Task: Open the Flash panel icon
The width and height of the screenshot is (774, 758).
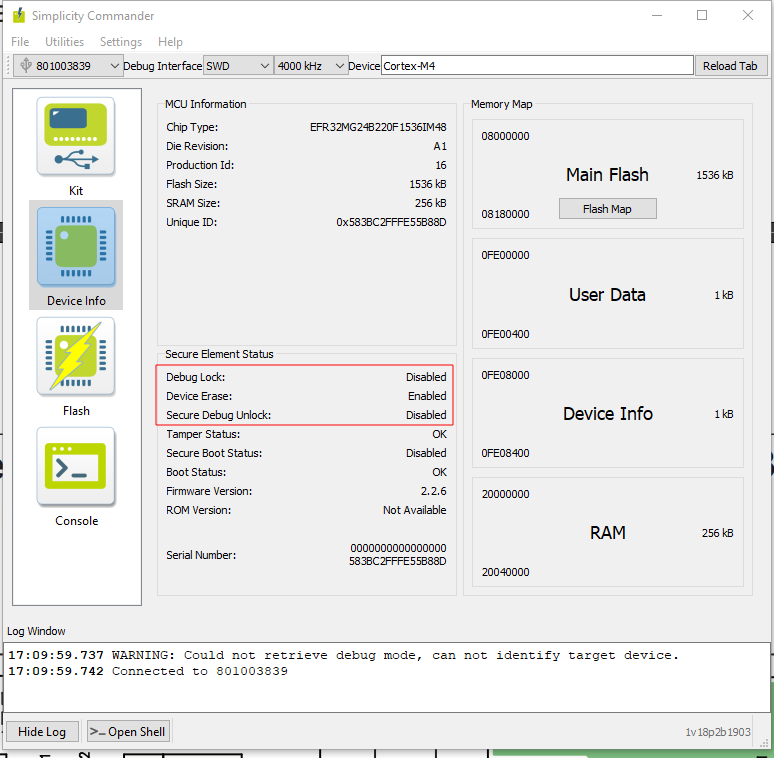Action: coord(76,357)
